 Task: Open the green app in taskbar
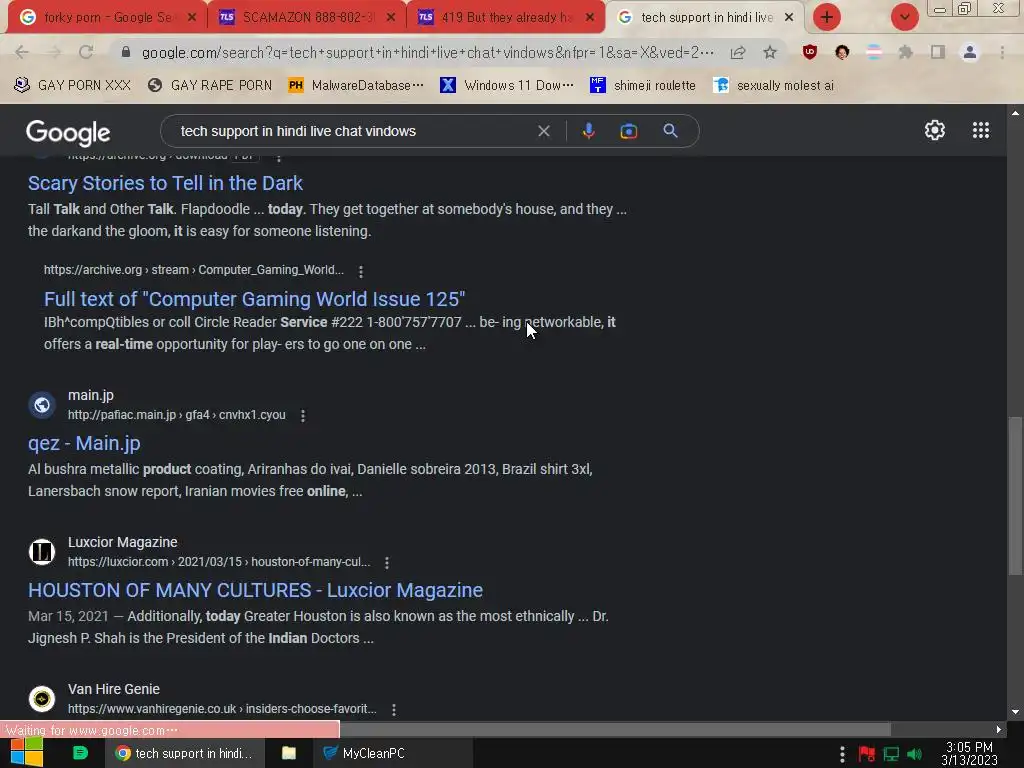[x=80, y=753]
